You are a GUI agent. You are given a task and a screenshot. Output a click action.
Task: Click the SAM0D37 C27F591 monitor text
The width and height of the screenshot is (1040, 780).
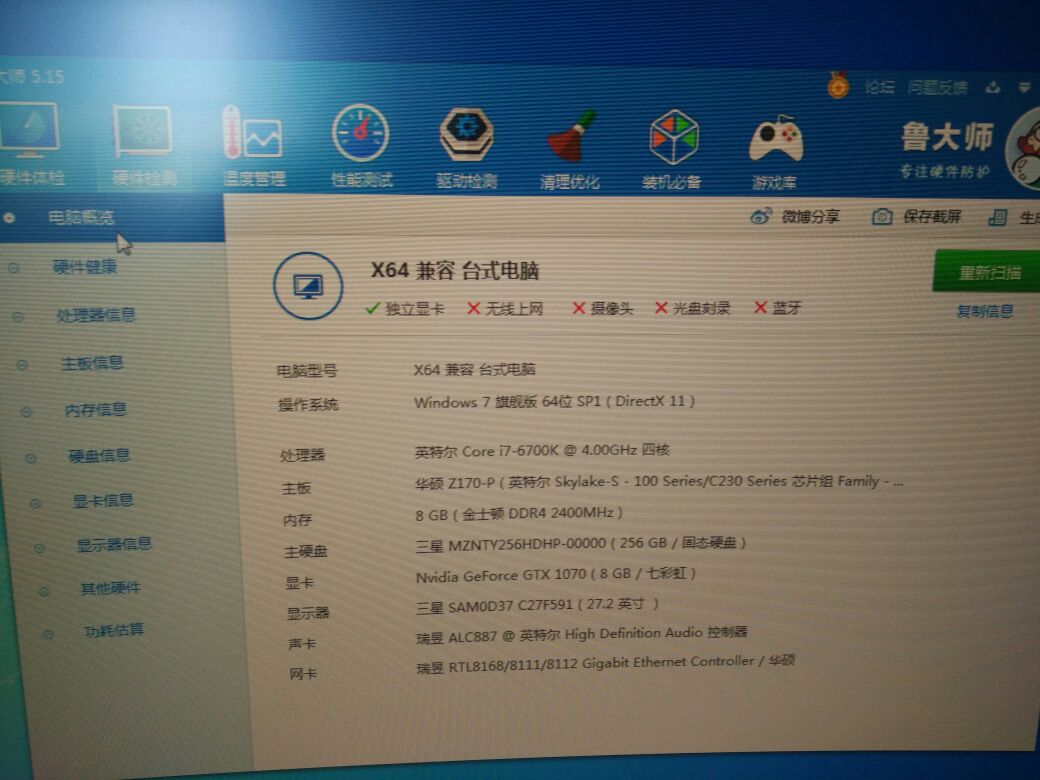[x=537, y=605]
